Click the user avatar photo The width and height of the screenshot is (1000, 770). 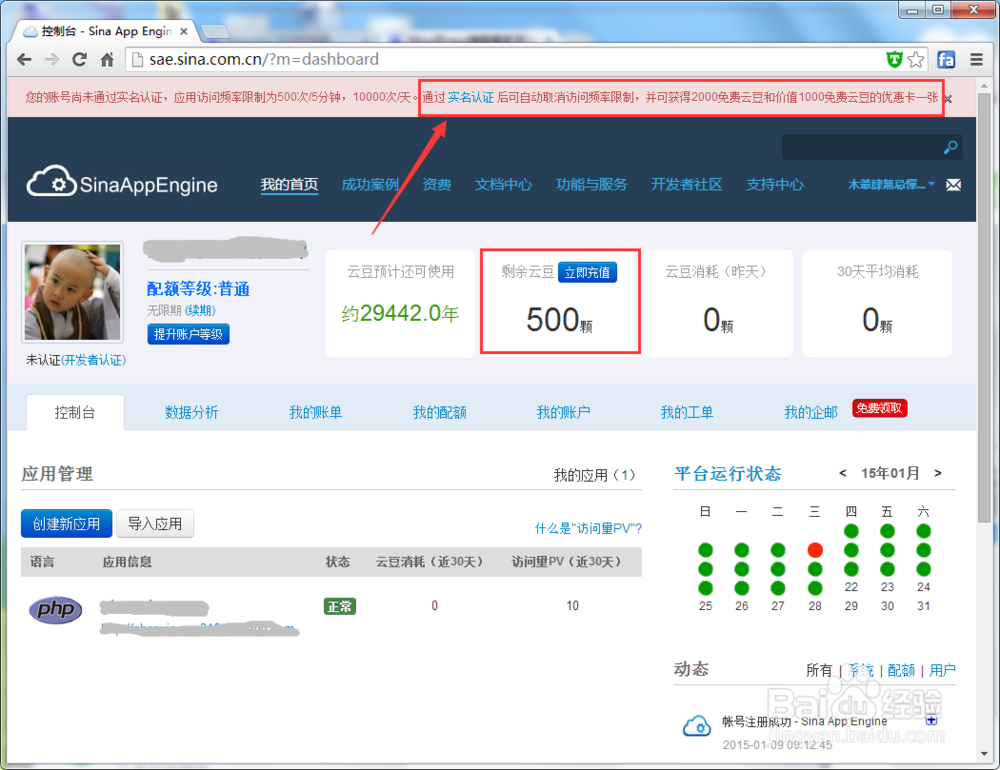[x=72, y=292]
